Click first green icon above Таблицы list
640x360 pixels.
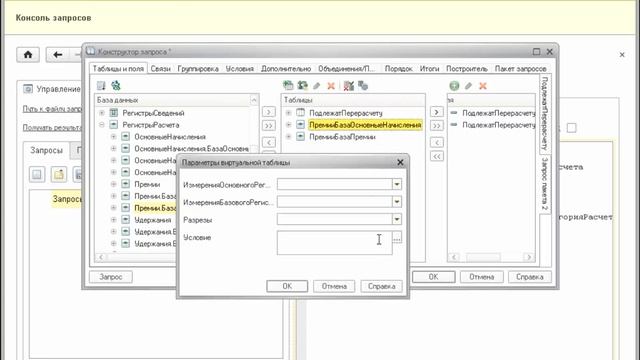pyautogui.click(x=288, y=85)
